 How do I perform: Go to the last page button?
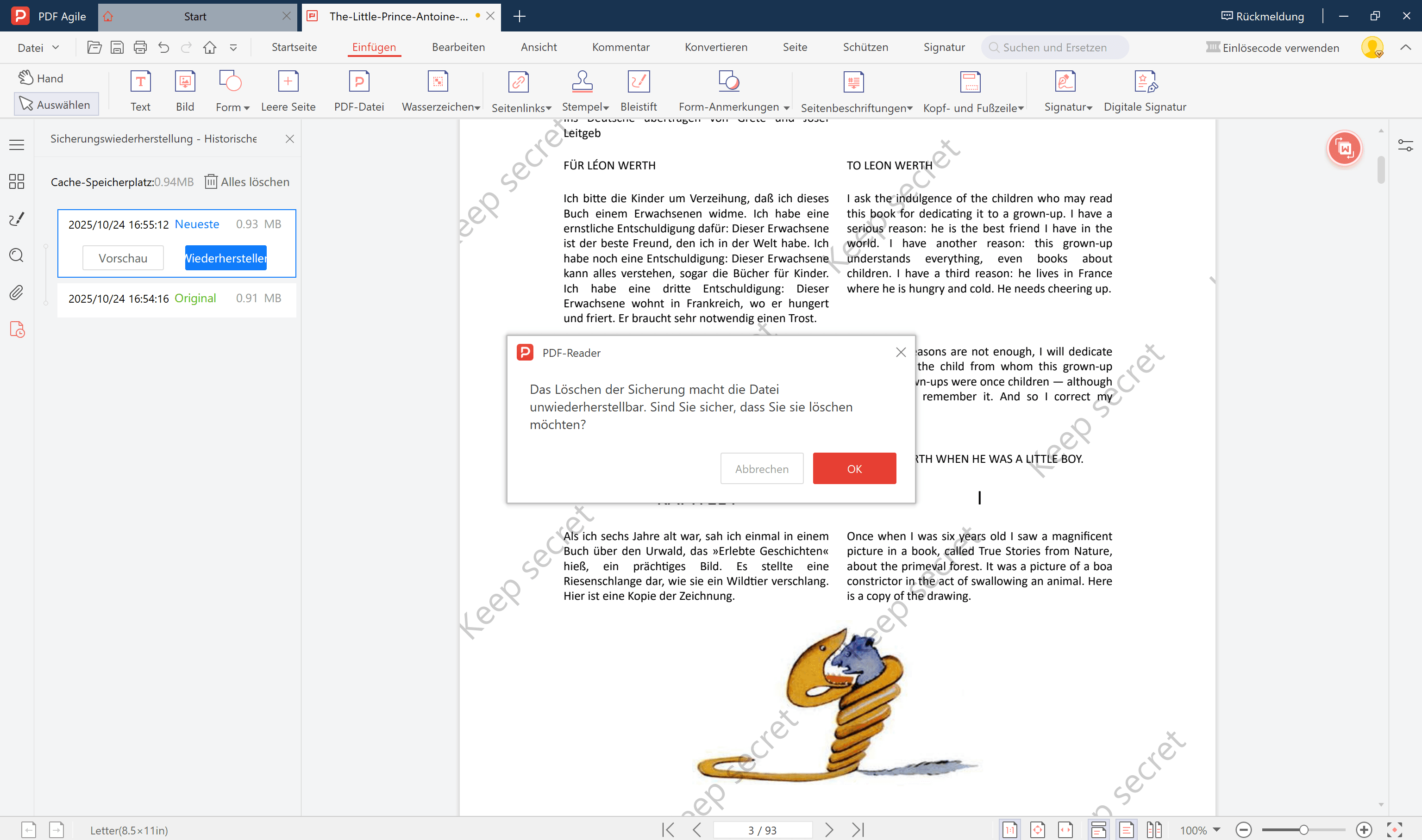point(858,830)
